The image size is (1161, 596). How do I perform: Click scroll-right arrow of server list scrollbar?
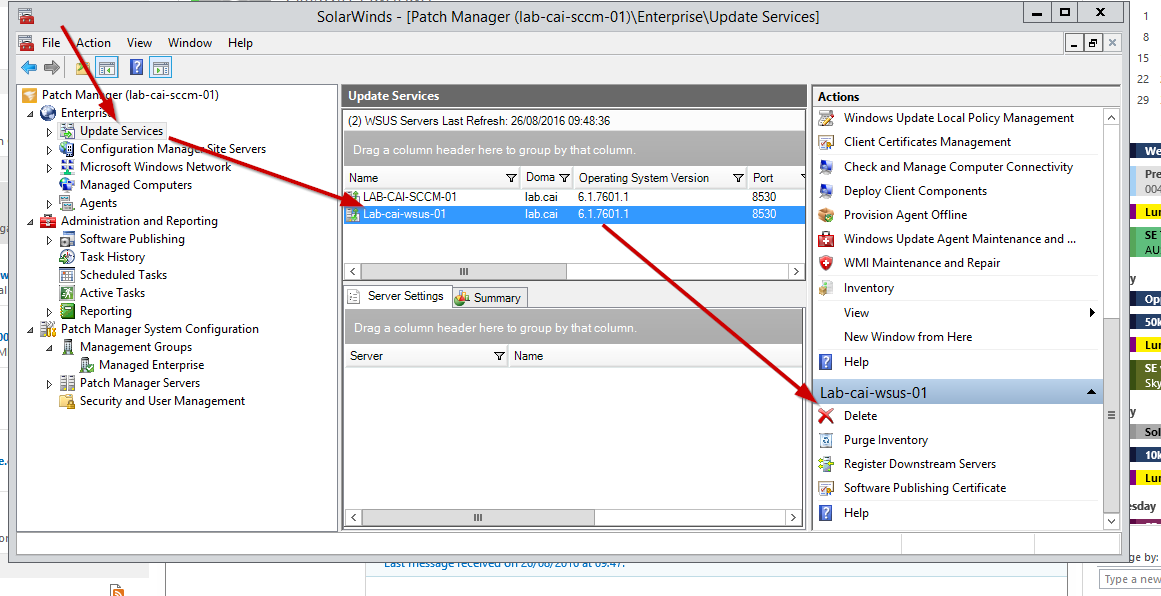[796, 272]
